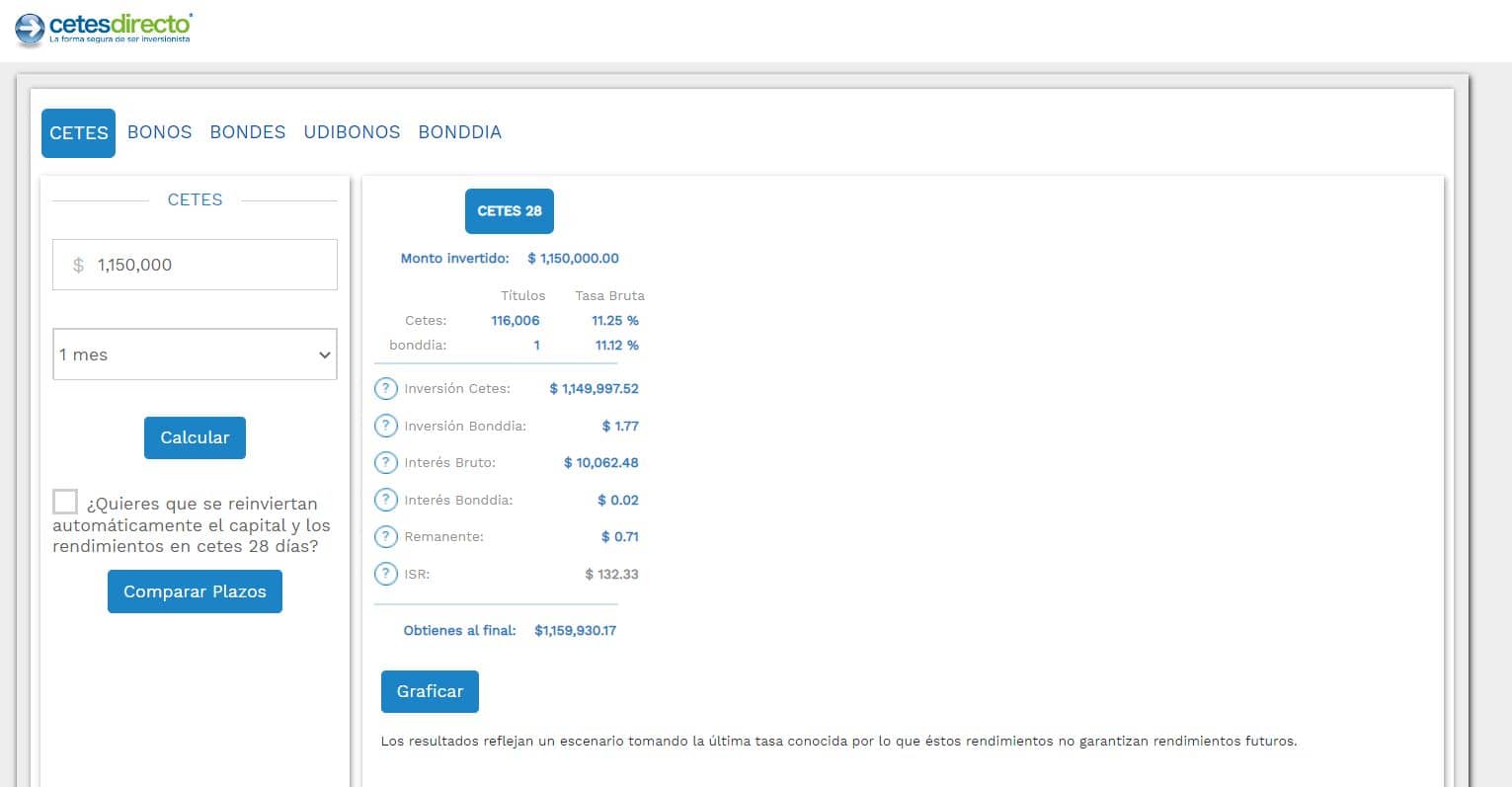Open help icon for ISR
Image resolution: width=1512 pixels, height=787 pixels.
point(386,574)
